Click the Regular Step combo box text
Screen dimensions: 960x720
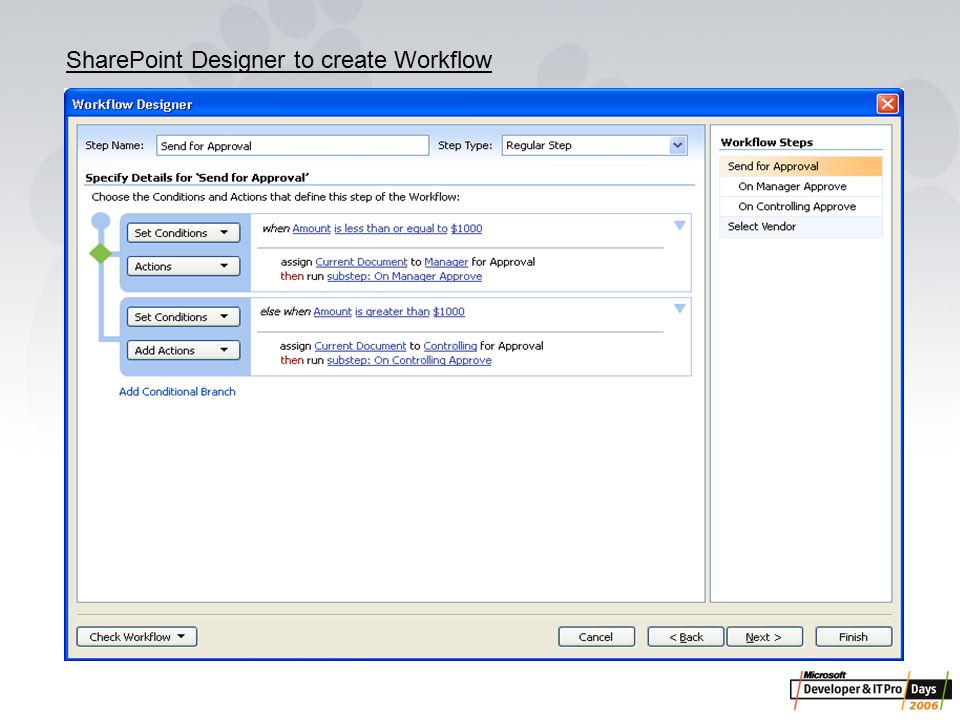(539, 146)
